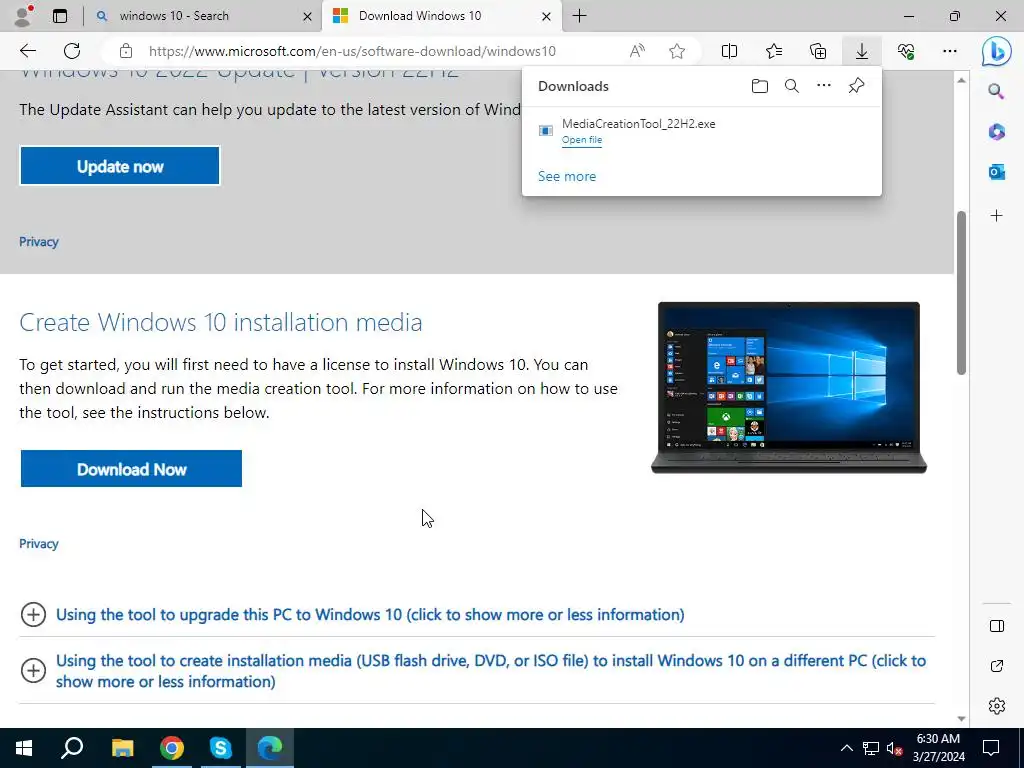Open a new tab with plus button
This screenshot has width=1024, height=768.
pos(579,16)
